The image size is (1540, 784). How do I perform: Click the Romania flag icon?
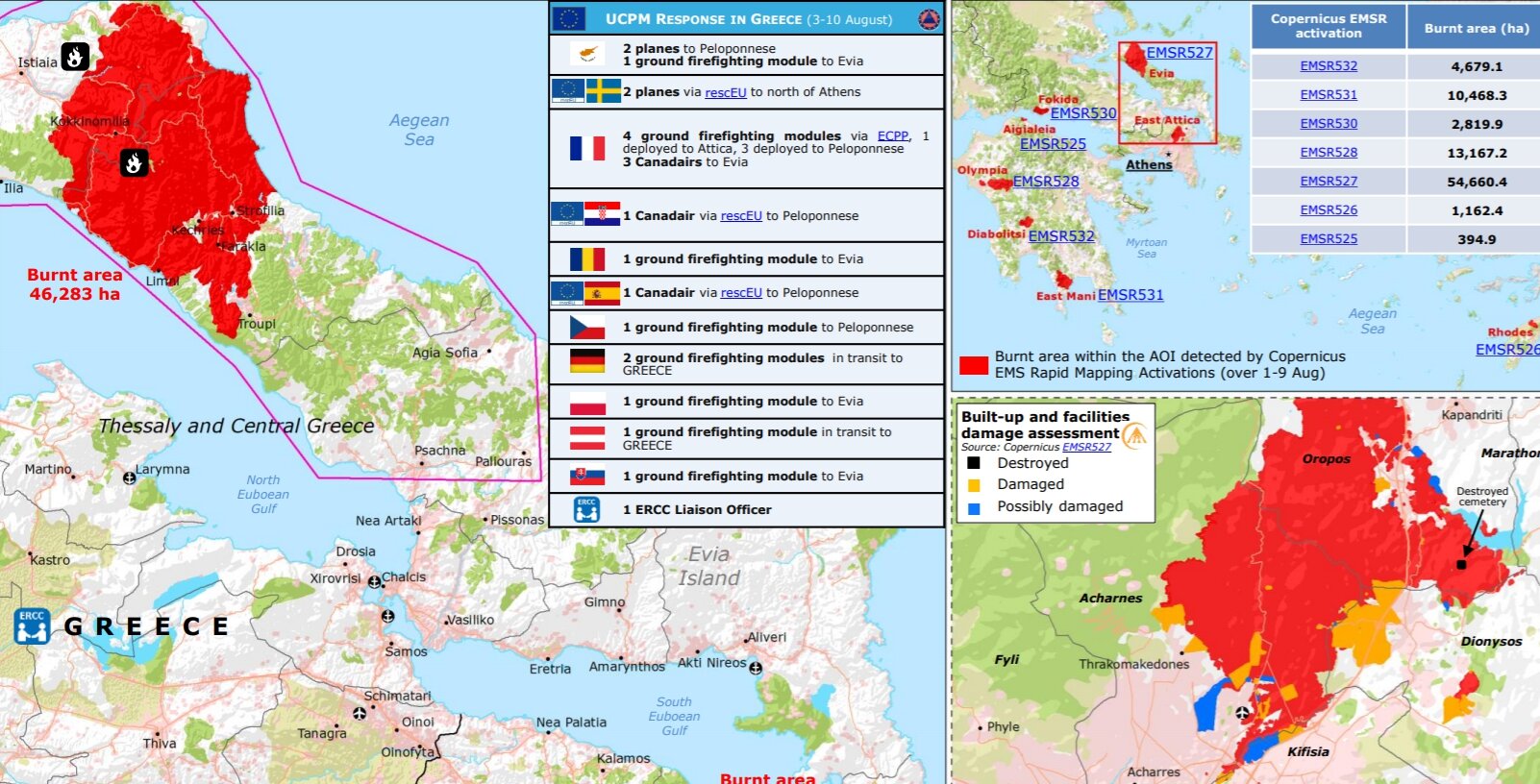(x=587, y=258)
